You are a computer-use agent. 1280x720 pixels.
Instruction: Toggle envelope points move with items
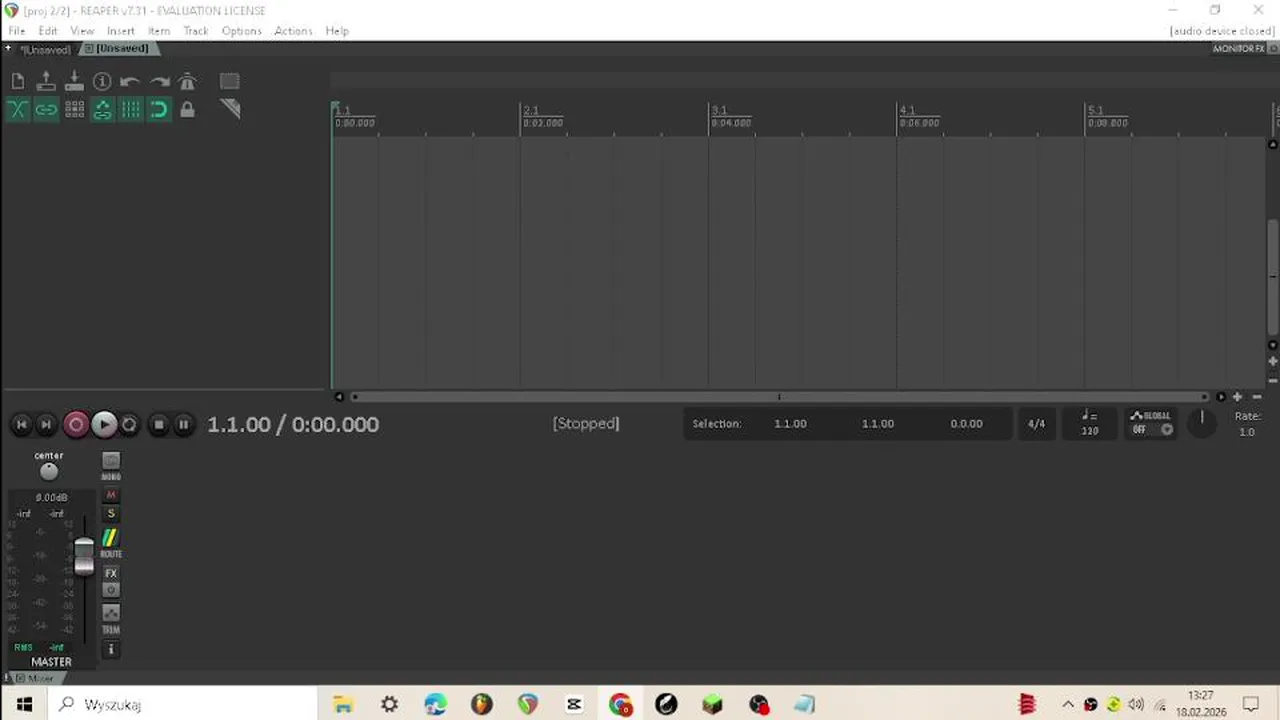[102, 110]
